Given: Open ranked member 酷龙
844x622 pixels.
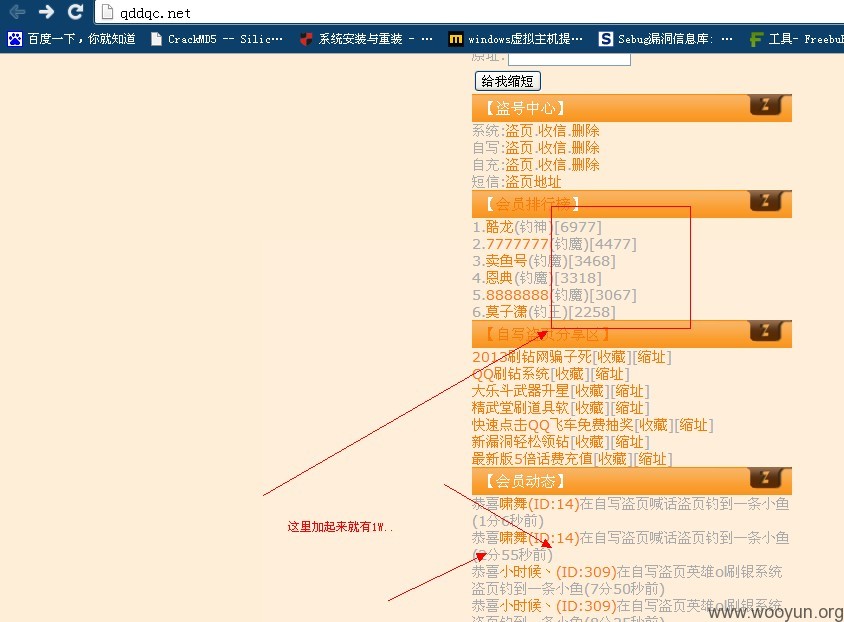Looking at the screenshot, I should tap(500, 227).
